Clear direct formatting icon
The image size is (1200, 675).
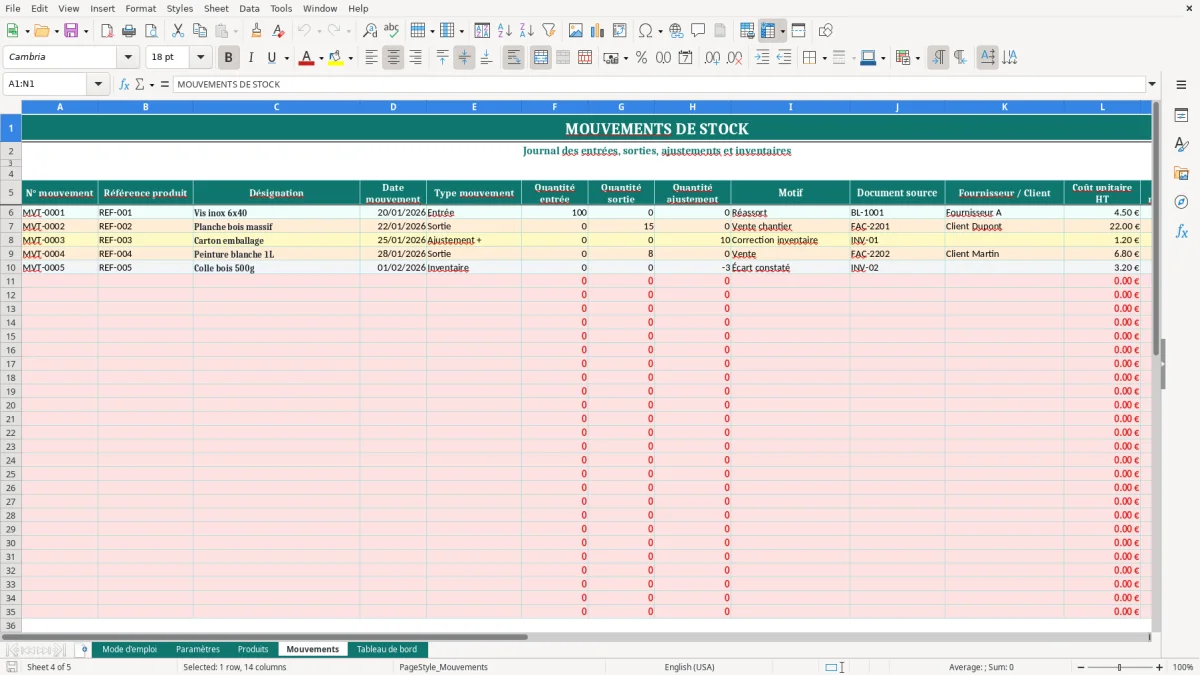pyautogui.click(x=279, y=31)
